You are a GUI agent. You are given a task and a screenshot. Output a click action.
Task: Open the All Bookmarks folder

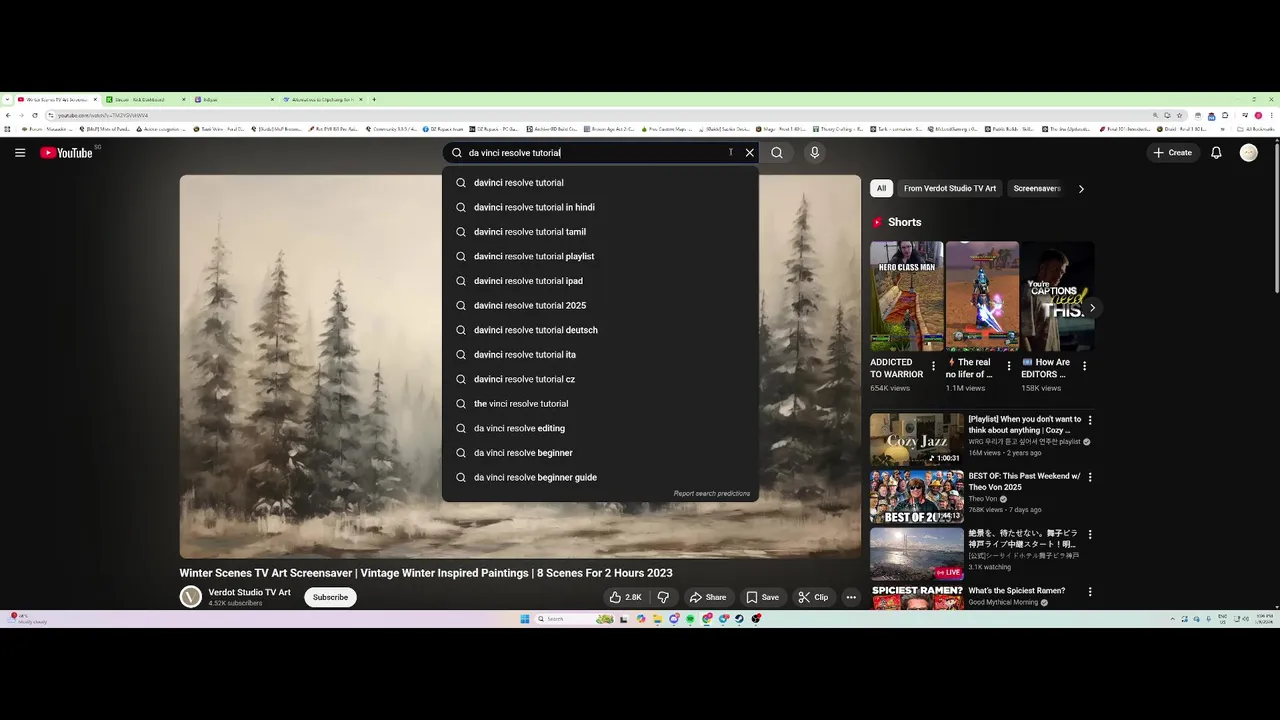click(x=1258, y=129)
